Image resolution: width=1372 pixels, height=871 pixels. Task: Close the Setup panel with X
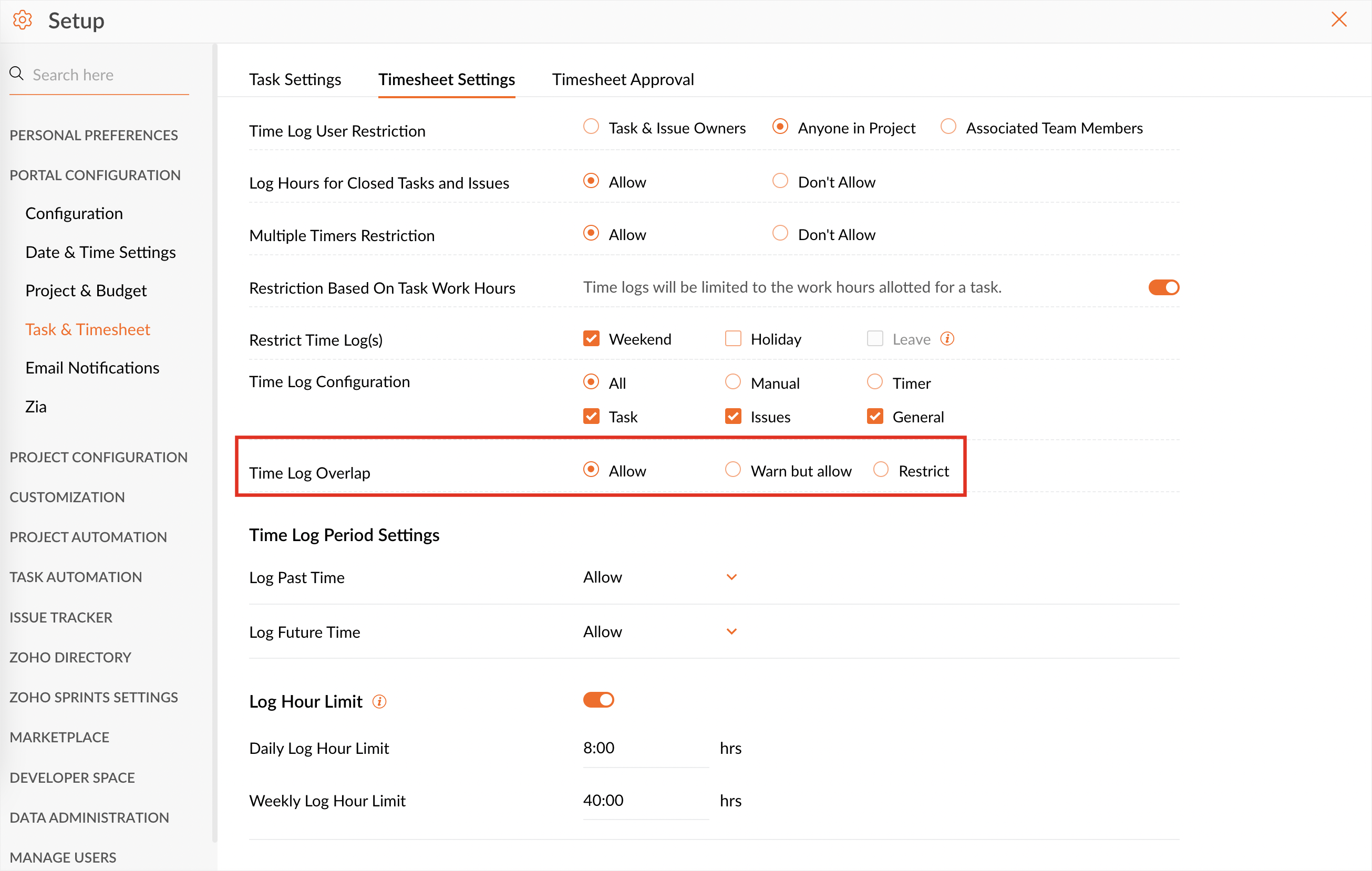(1339, 19)
